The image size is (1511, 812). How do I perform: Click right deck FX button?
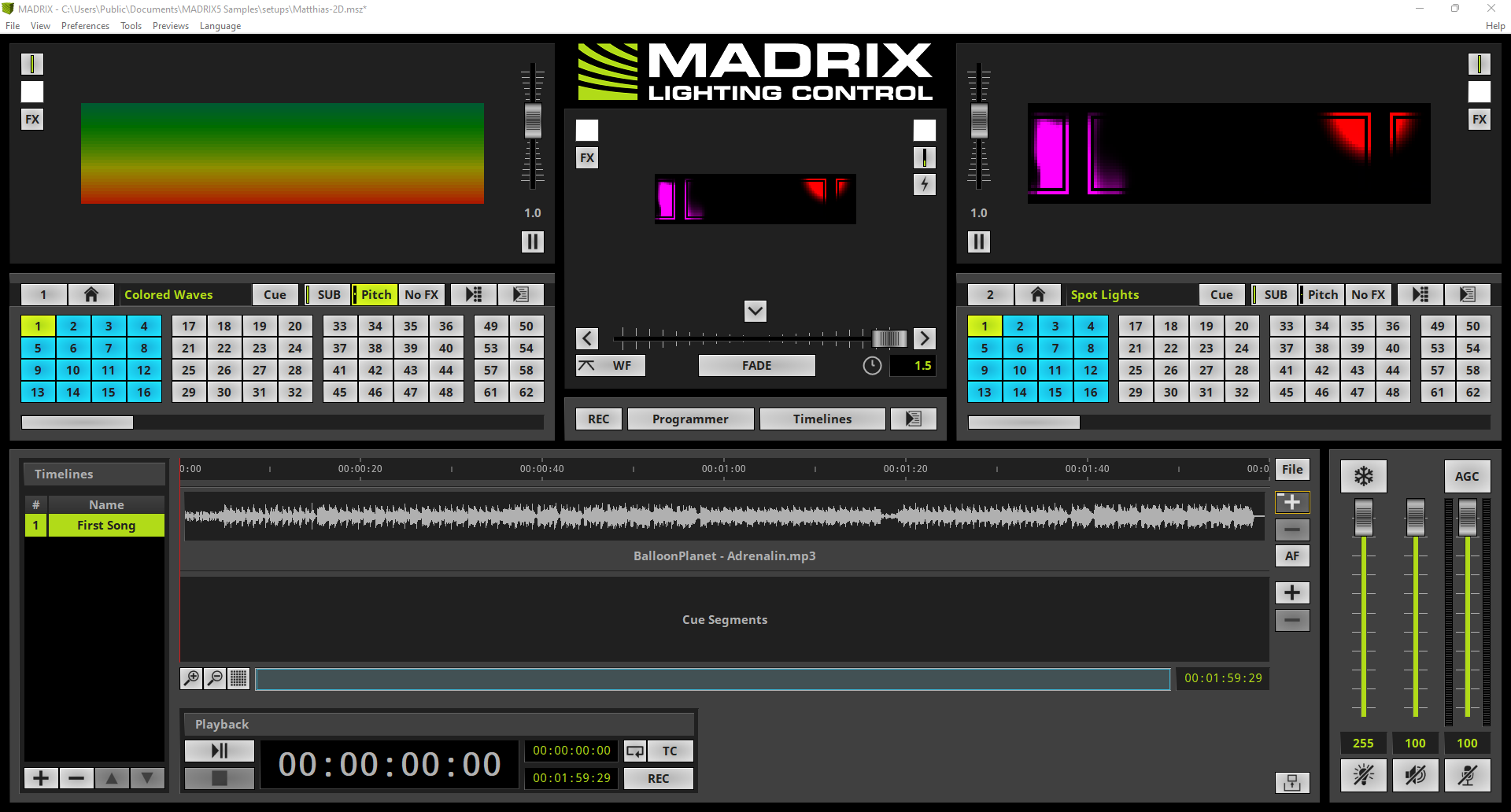tap(1480, 120)
